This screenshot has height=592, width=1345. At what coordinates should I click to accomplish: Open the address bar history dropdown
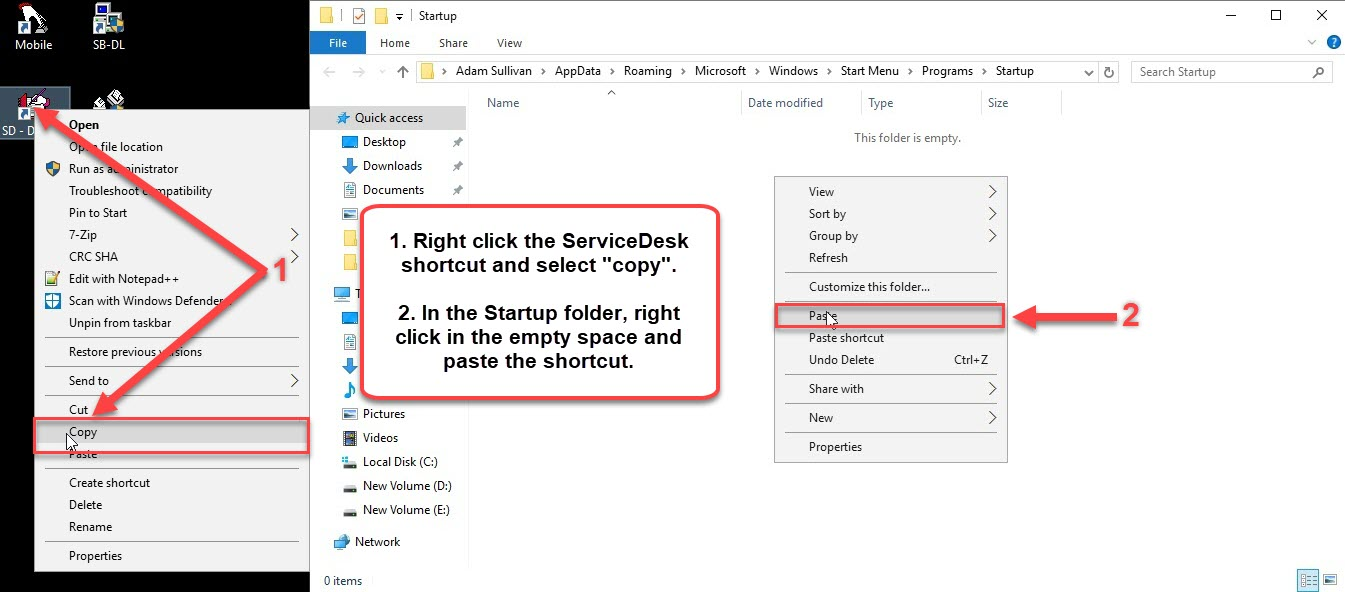click(x=1089, y=72)
